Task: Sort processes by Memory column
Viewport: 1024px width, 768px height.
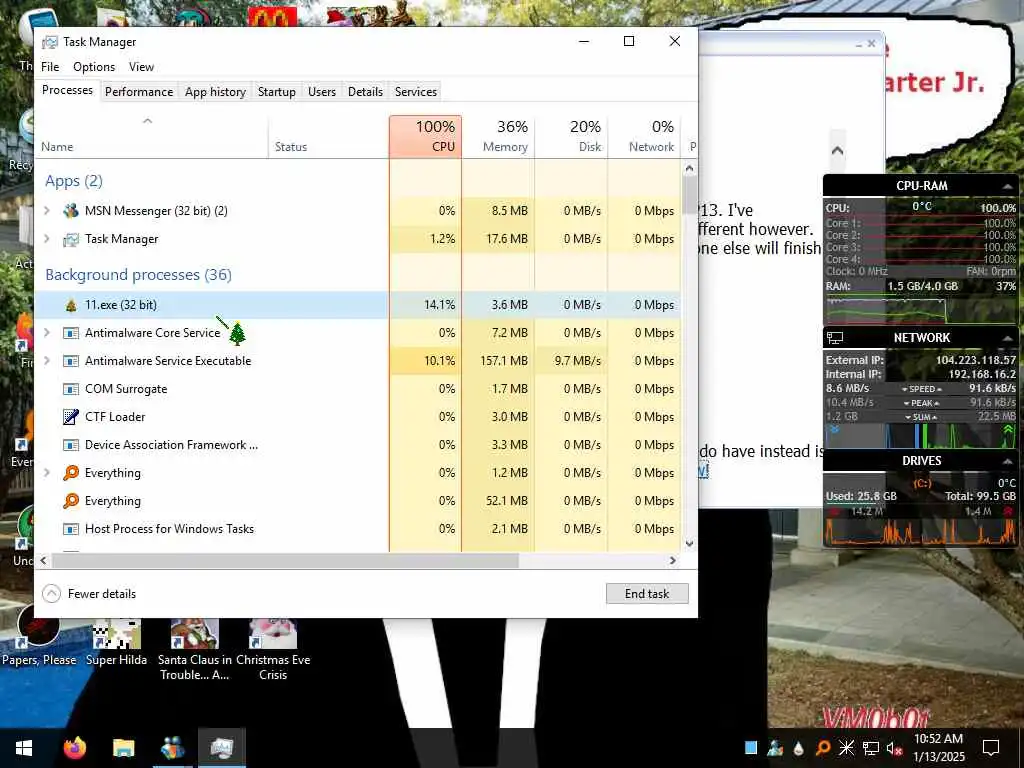Action: [498, 136]
